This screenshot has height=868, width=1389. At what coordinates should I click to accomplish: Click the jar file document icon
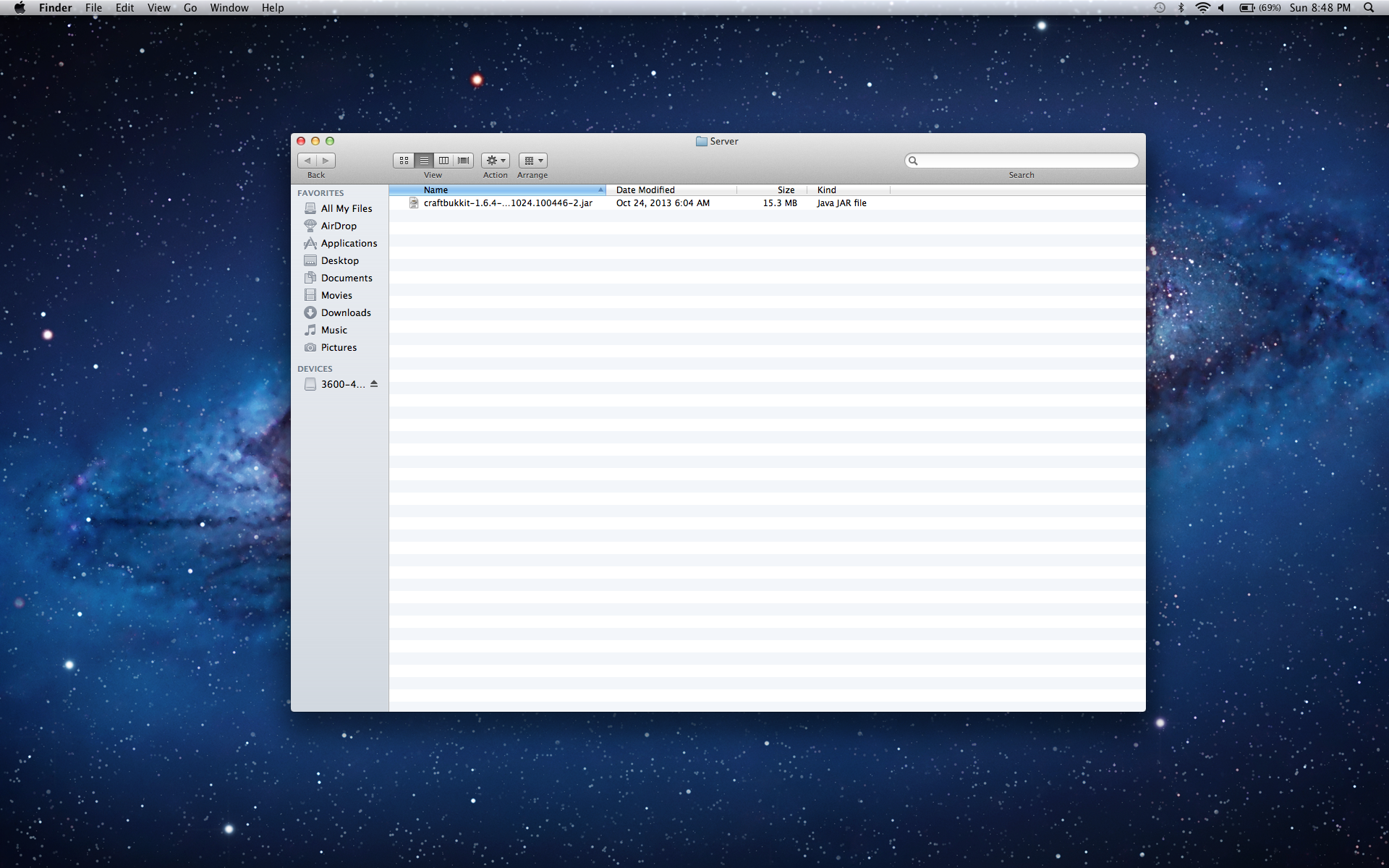pyautogui.click(x=414, y=203)
